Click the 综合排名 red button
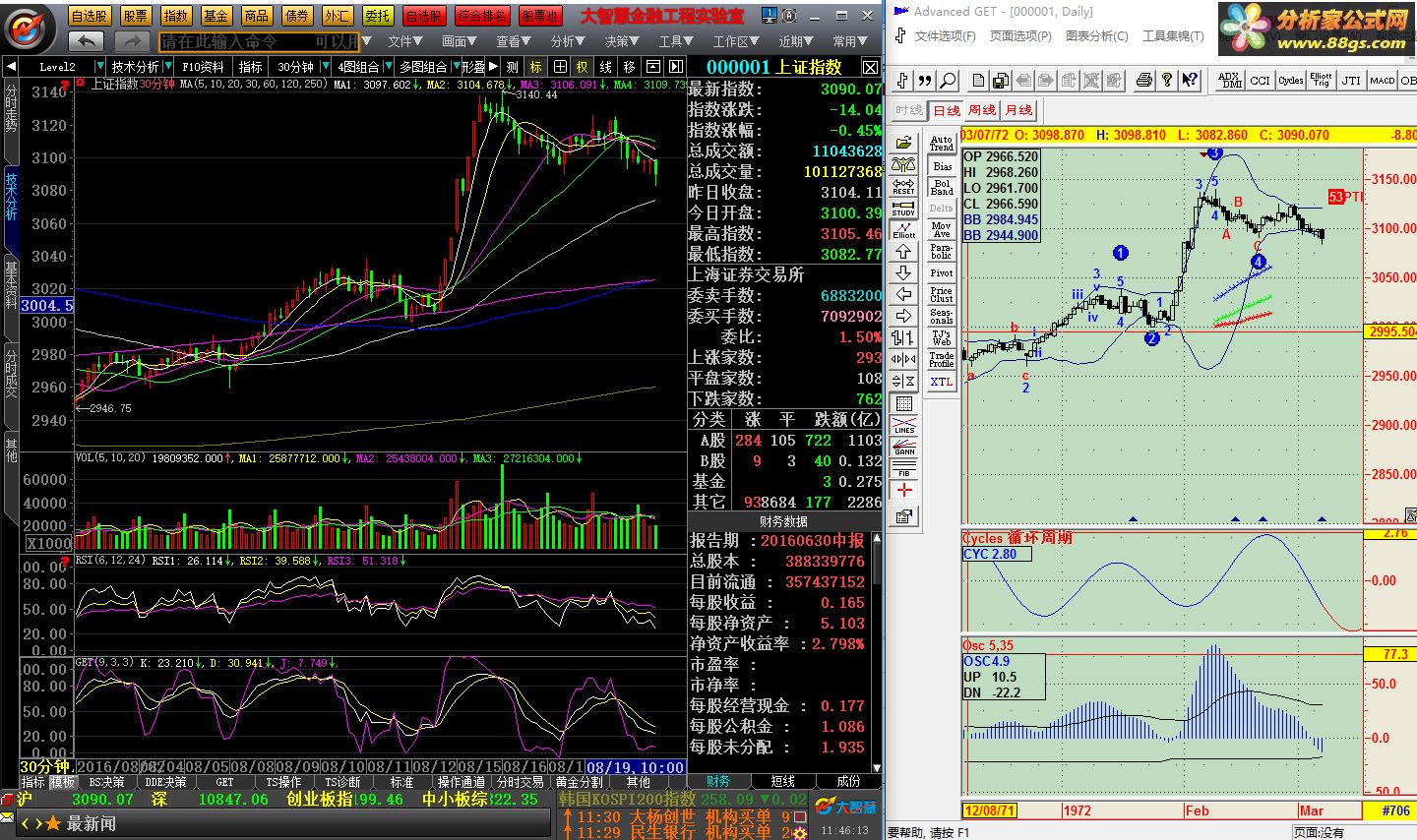This screenshot has height=840, width=1417. 482,16
